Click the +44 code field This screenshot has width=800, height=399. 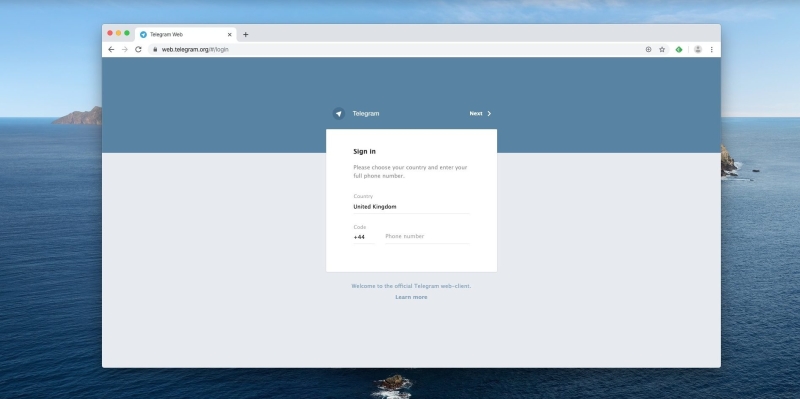tap(364, 237)
